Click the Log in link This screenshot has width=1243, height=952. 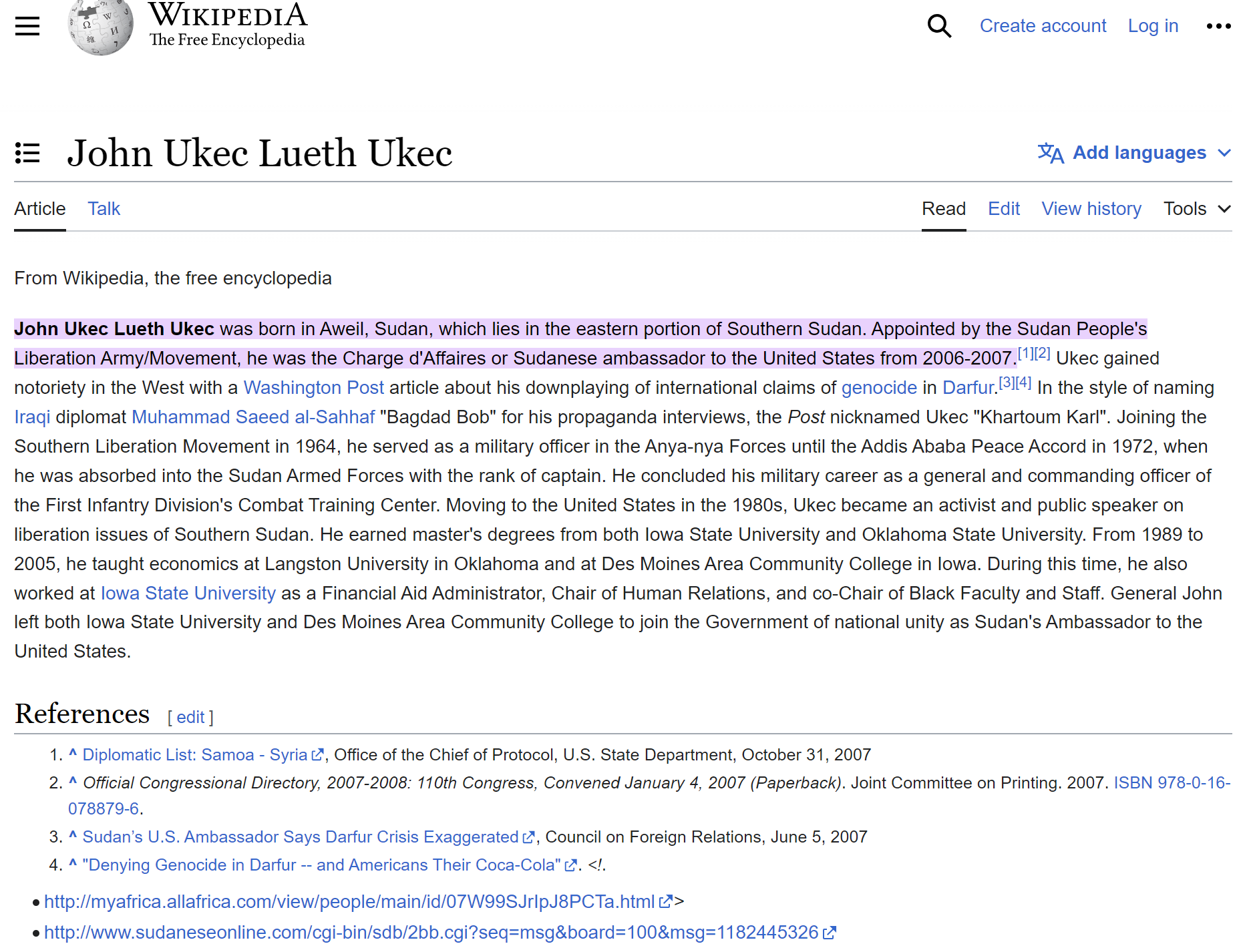[x=1153, y=26]
